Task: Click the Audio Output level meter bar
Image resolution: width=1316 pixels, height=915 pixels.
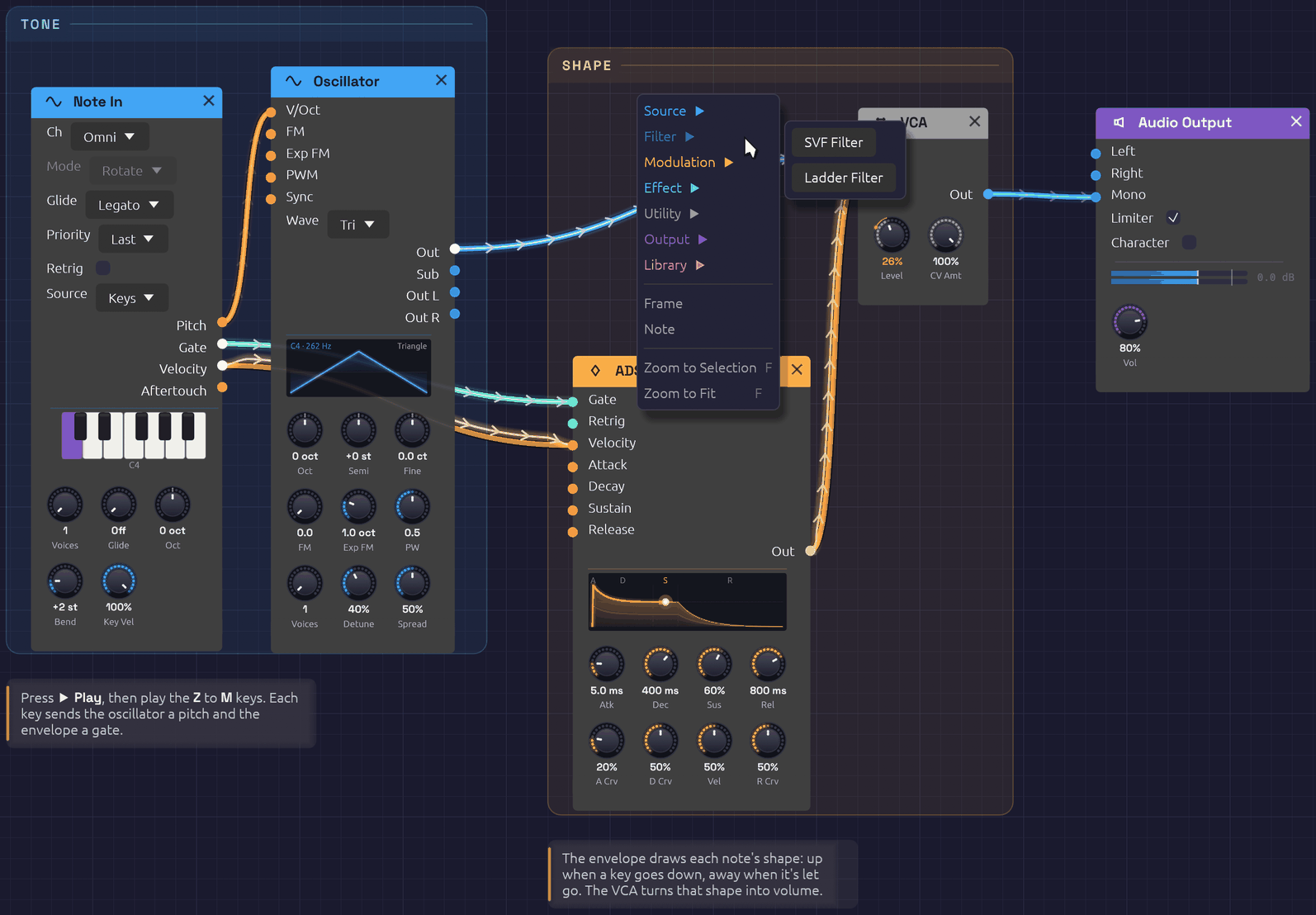Action: [x=1178, y=277]
